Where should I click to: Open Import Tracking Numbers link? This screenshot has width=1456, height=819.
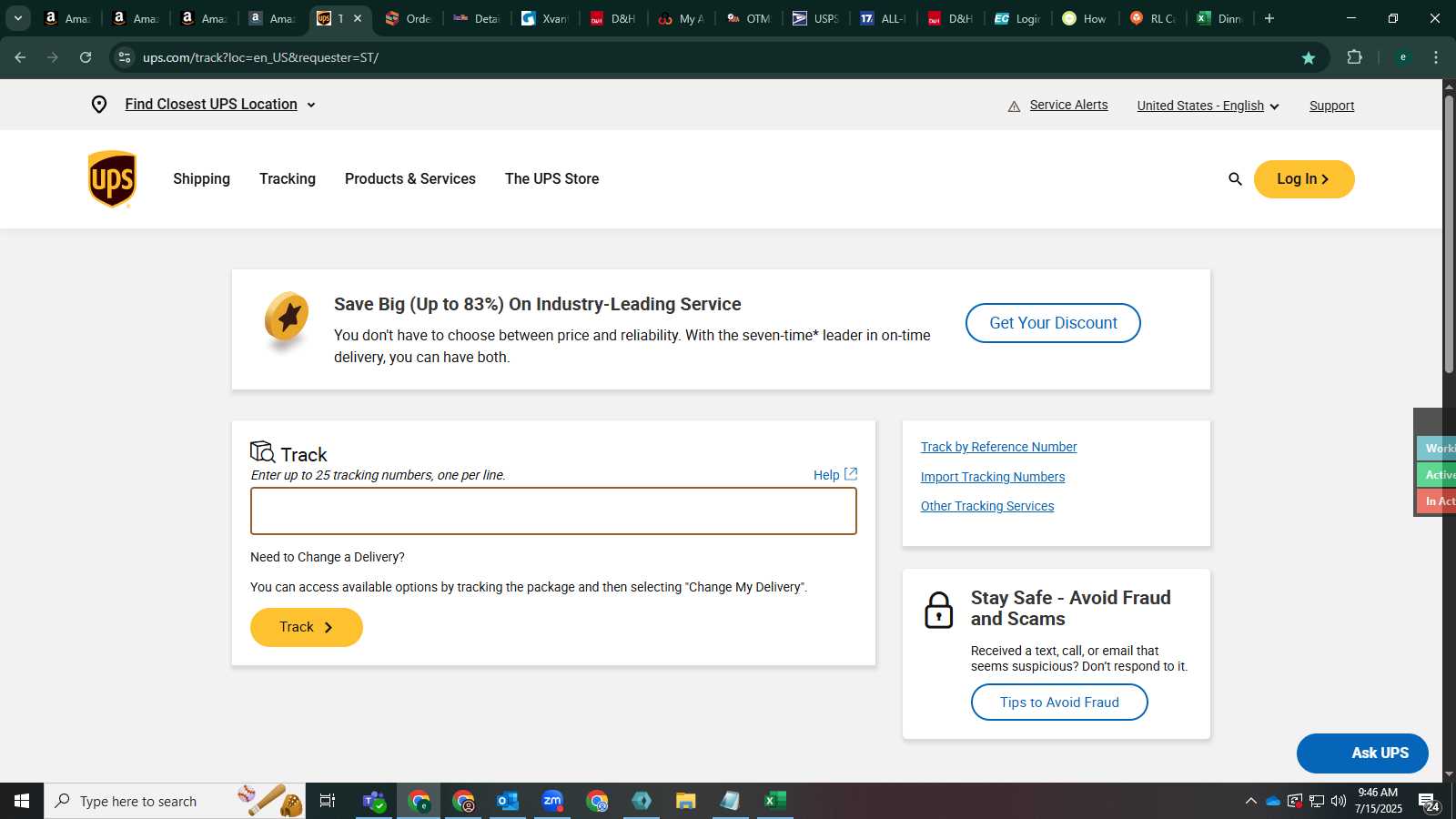coord(992,477)
